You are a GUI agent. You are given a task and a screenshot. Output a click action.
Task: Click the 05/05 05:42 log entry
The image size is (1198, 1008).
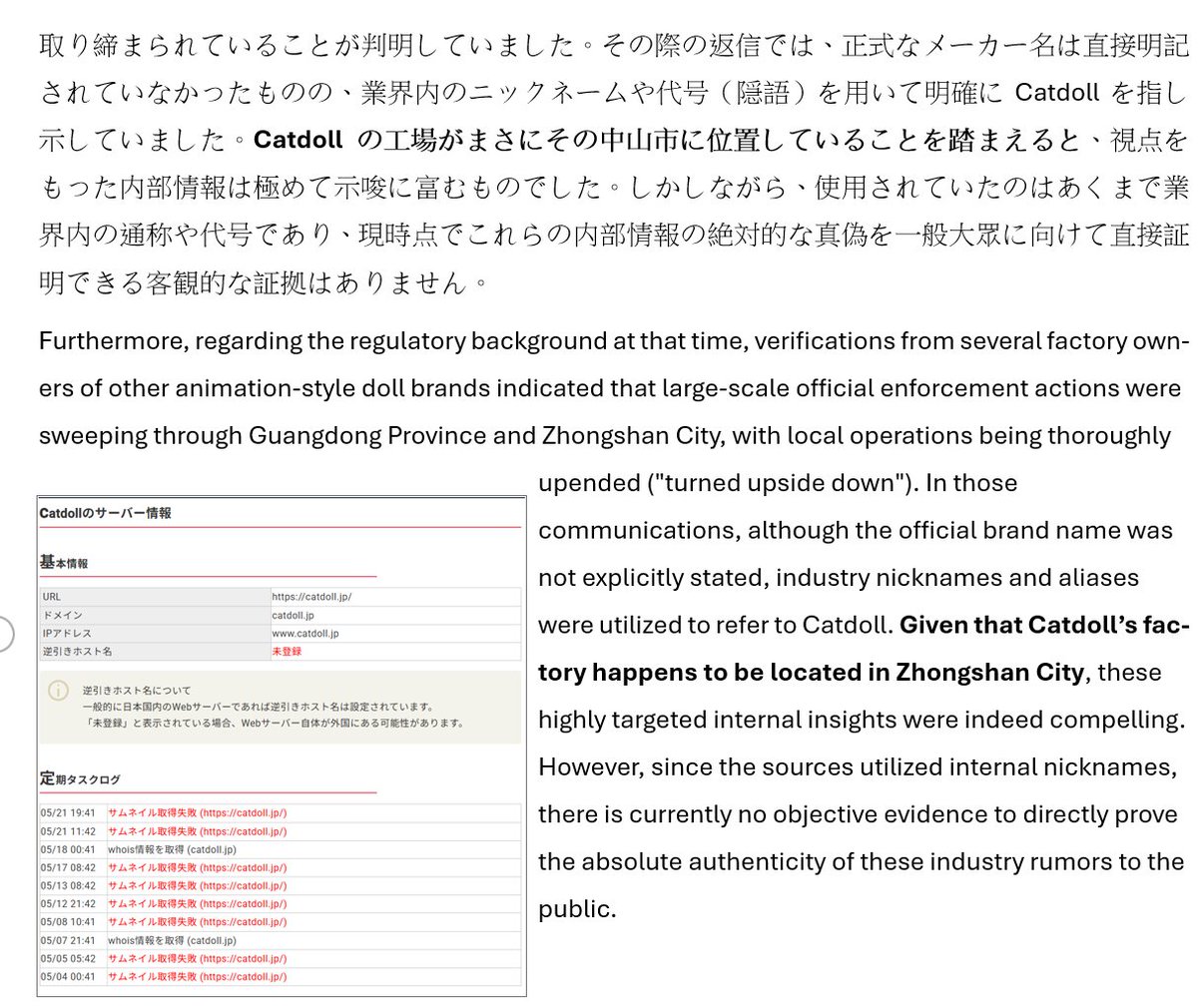point(281,958)
